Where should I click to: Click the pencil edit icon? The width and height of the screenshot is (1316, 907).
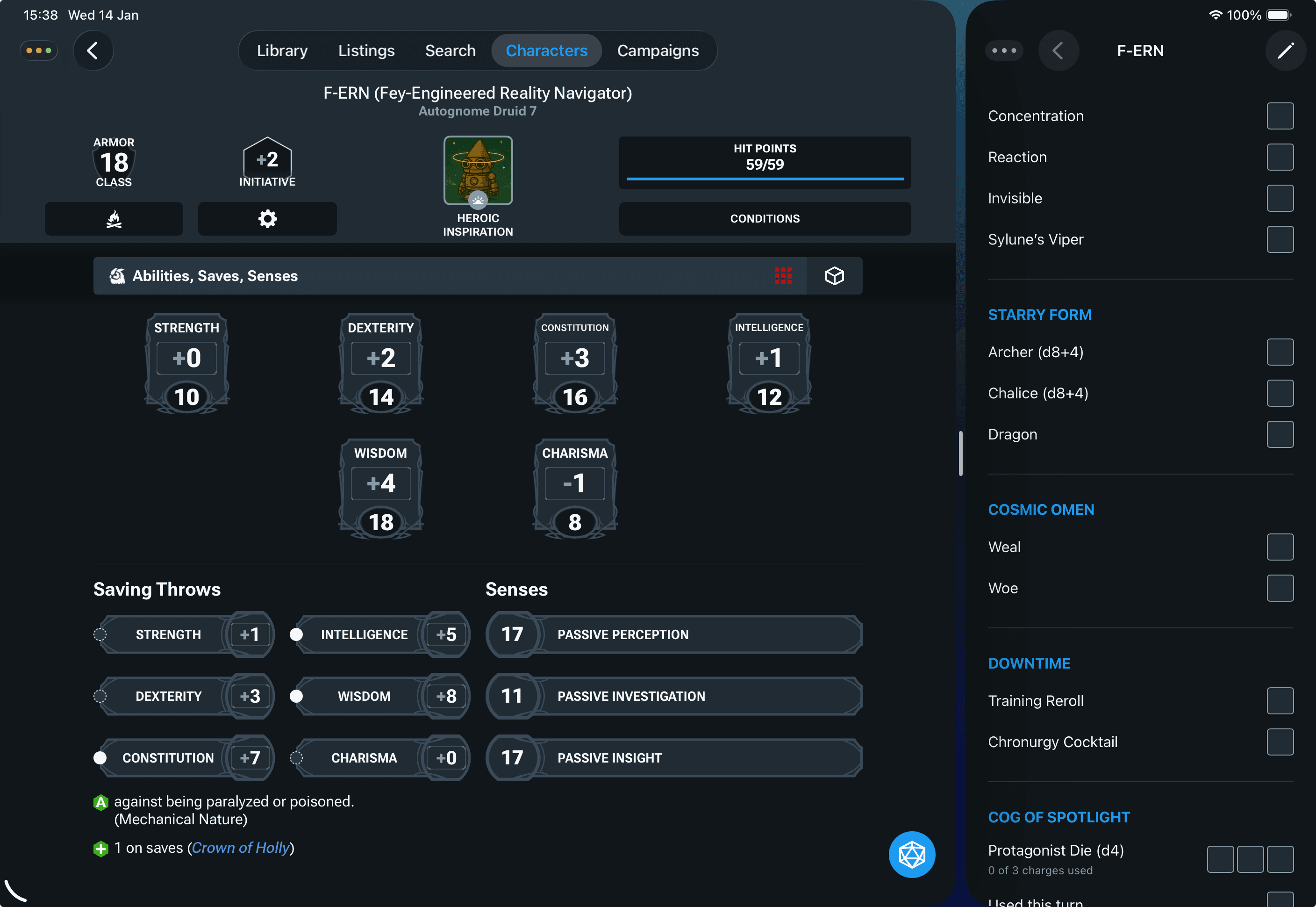click(1285, 50)
